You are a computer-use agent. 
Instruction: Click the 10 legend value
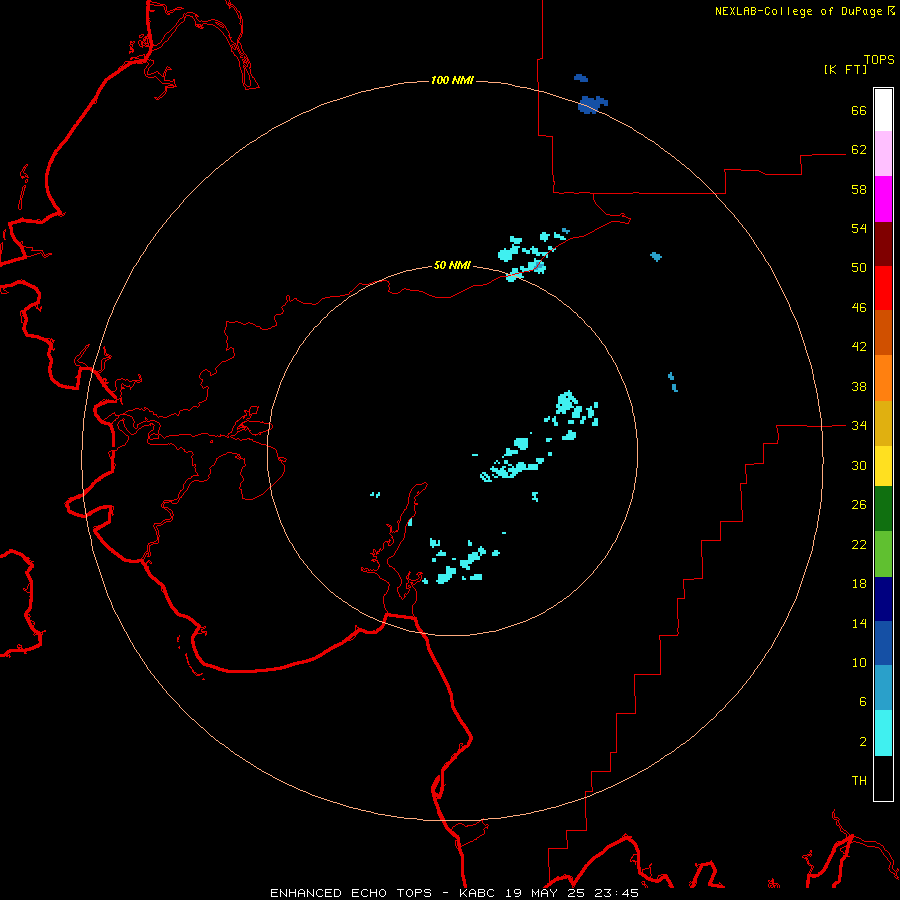pyautogui.click(x=859, y=662)
